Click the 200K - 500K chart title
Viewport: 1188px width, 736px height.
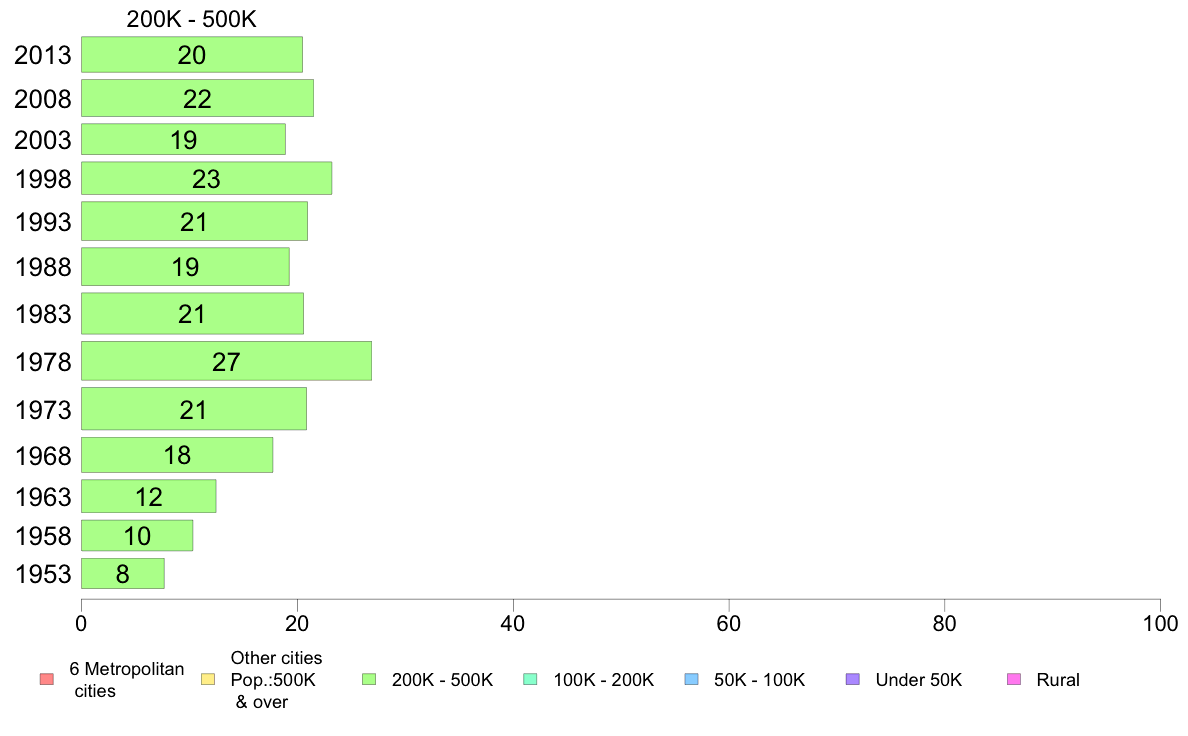[x=193, y=20]
